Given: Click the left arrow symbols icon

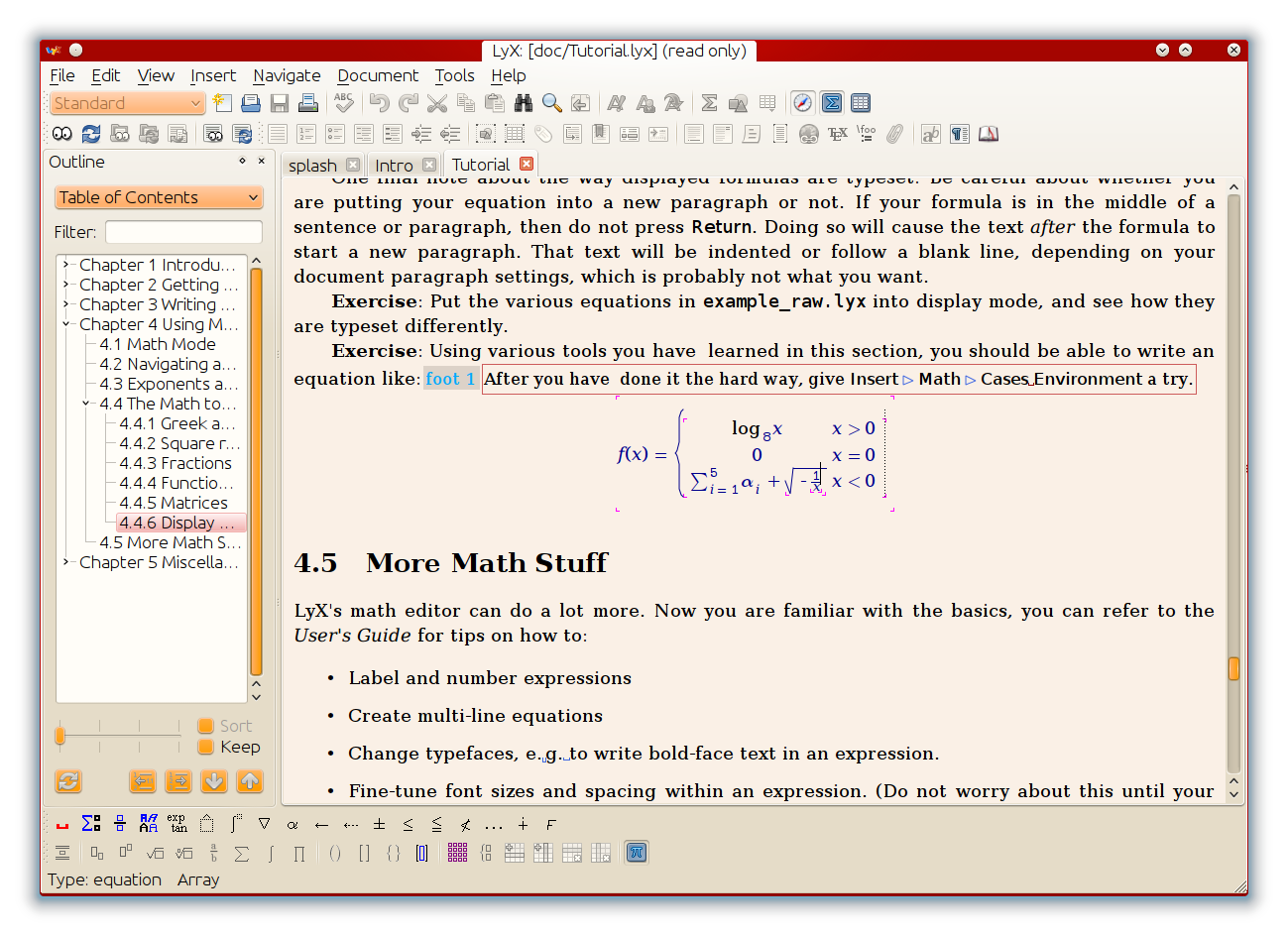Looking at the screenshot, I should coord(321,824).
